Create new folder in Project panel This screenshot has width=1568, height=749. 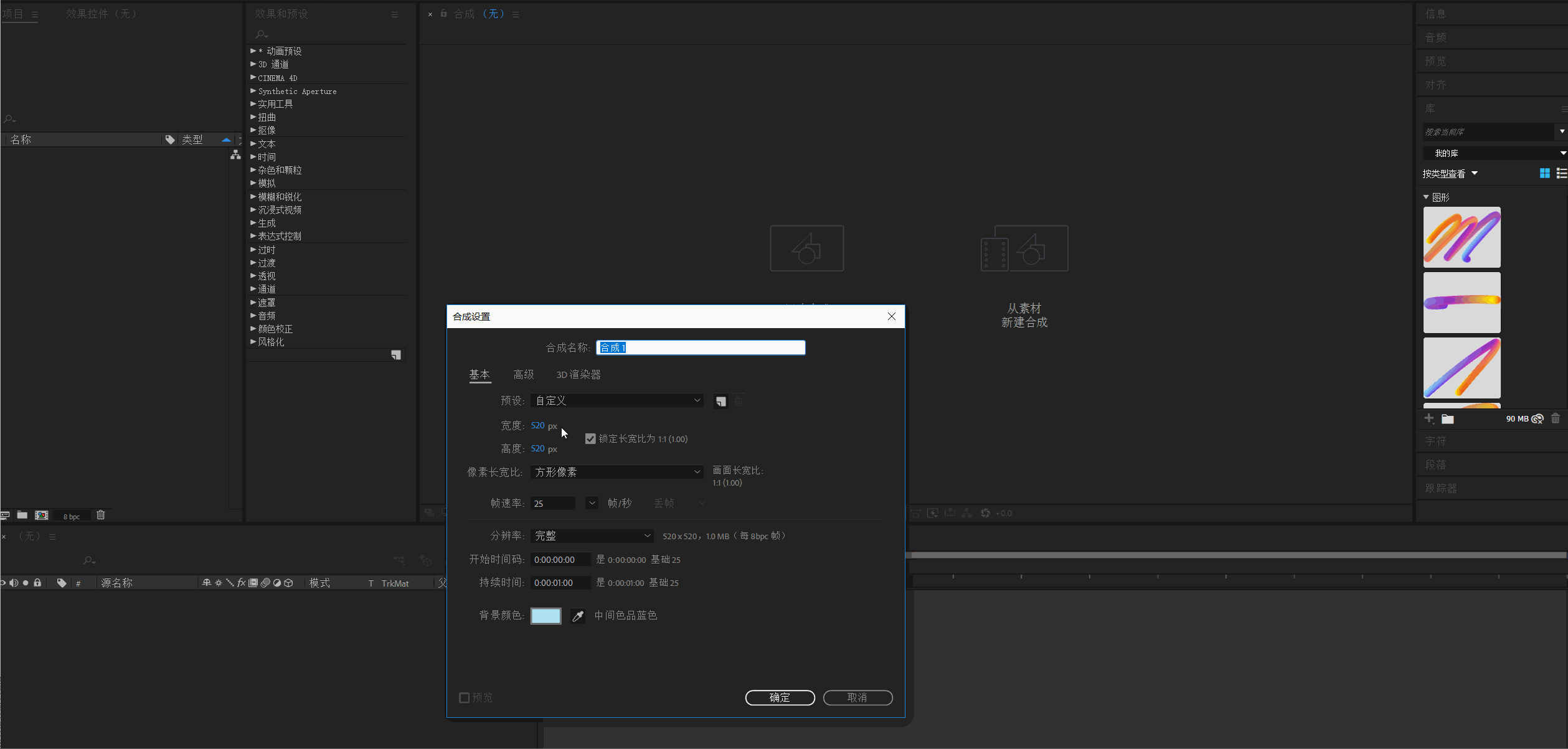click(x=22, y=515)
